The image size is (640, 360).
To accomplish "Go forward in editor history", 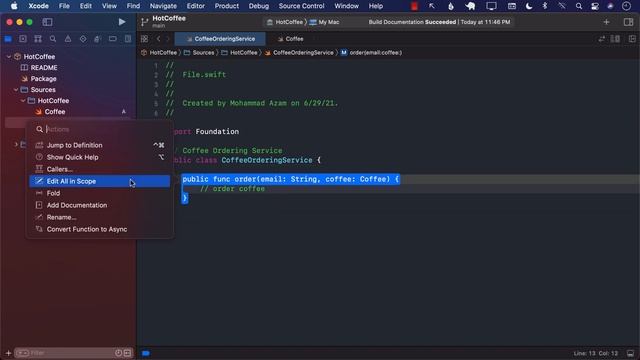I will pos(167,39).
